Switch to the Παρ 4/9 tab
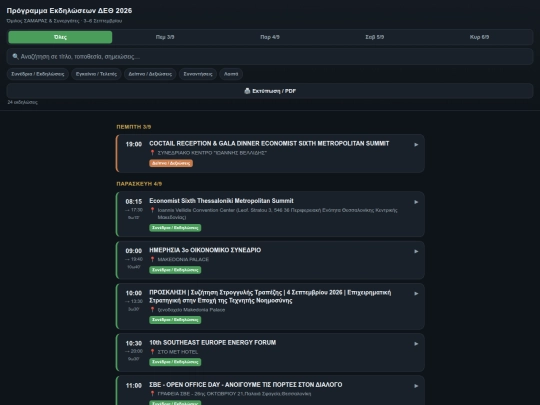The height and width of the screenshot is (405, 540). (270, 37)
